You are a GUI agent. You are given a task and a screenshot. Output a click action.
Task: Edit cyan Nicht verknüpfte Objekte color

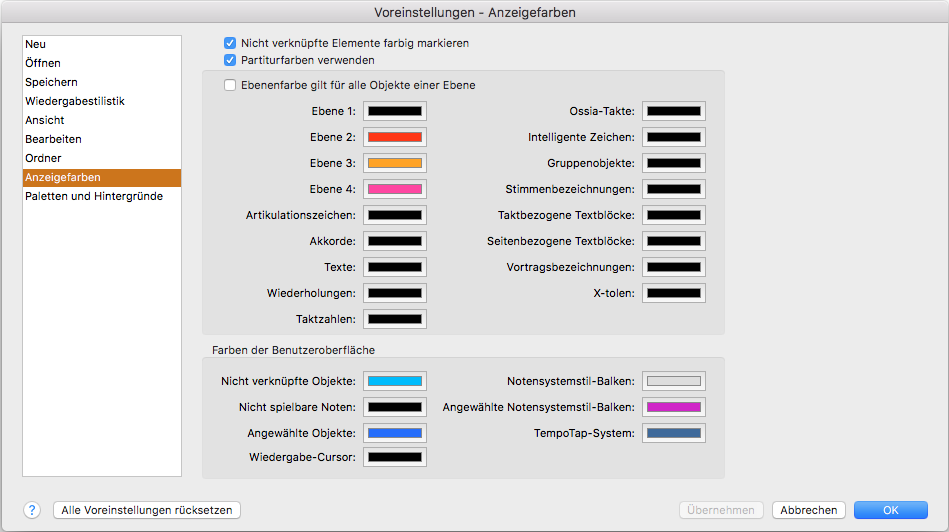tap(395, 381)
